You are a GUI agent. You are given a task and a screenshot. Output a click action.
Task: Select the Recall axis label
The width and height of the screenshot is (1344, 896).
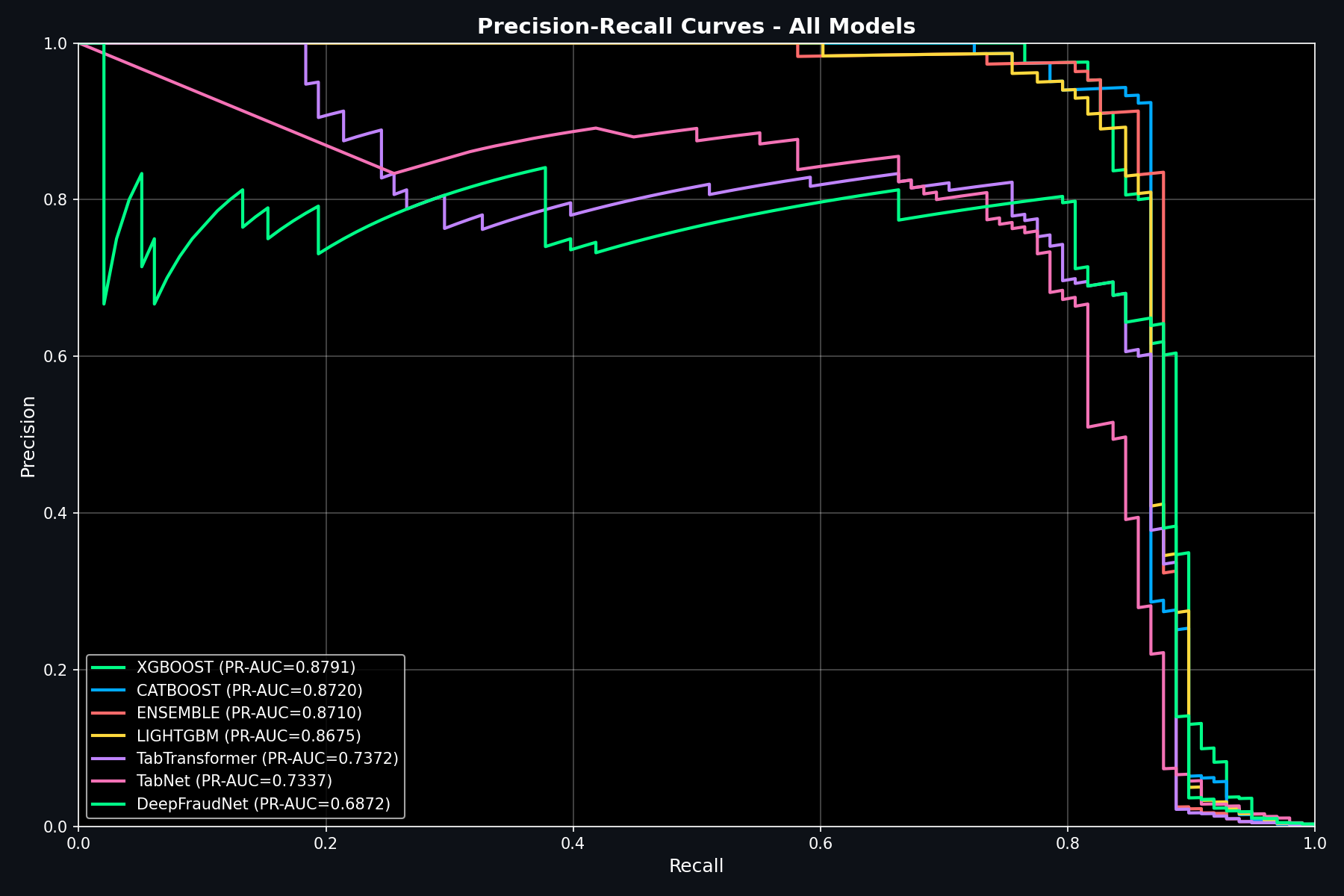point(697,865)
